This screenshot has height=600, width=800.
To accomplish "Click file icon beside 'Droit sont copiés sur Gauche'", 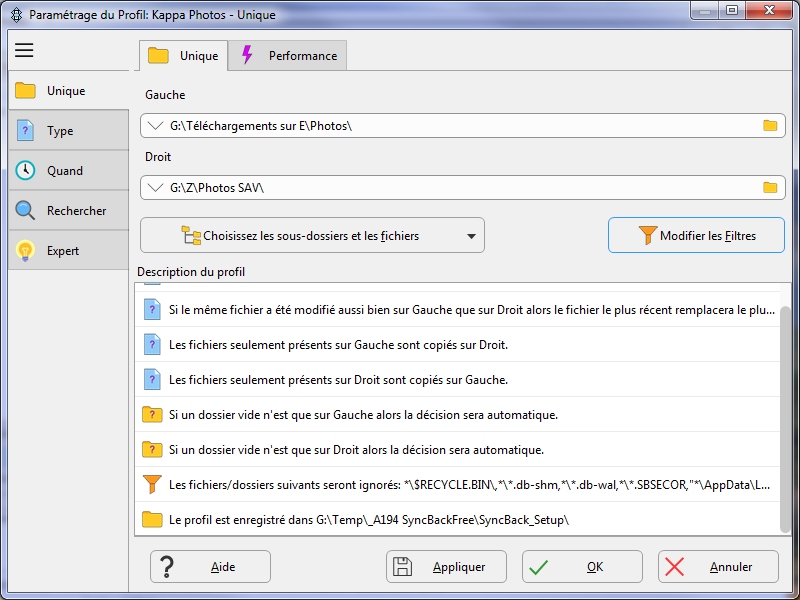I will pos(152,380).
